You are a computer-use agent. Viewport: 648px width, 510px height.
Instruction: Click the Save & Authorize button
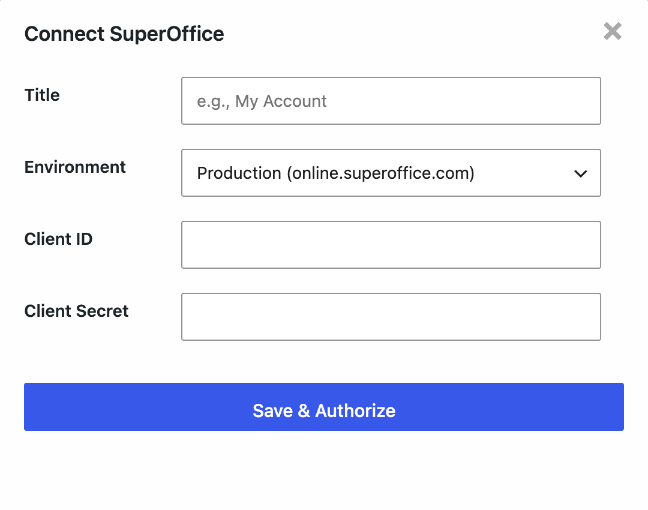(324, 407)
